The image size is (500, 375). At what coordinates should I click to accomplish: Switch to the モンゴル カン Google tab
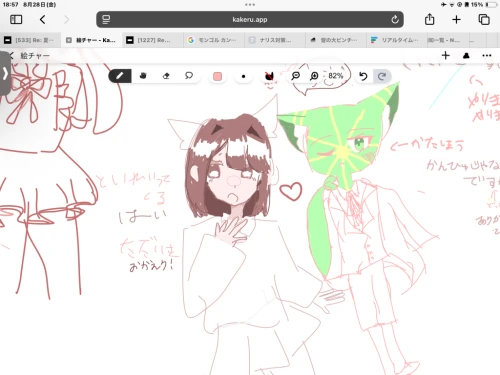pos(214,40)
